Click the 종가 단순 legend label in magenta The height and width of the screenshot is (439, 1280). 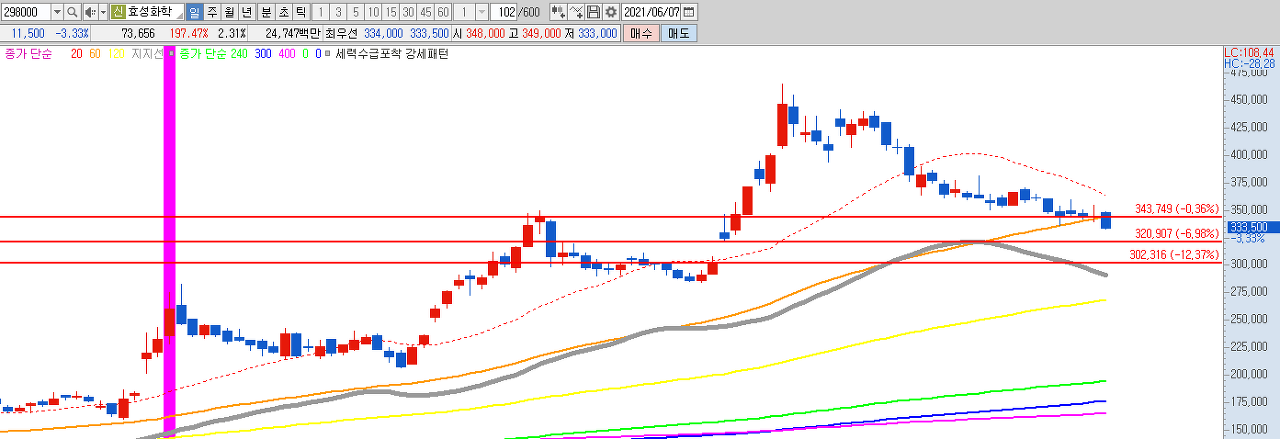tap(28, 53)
